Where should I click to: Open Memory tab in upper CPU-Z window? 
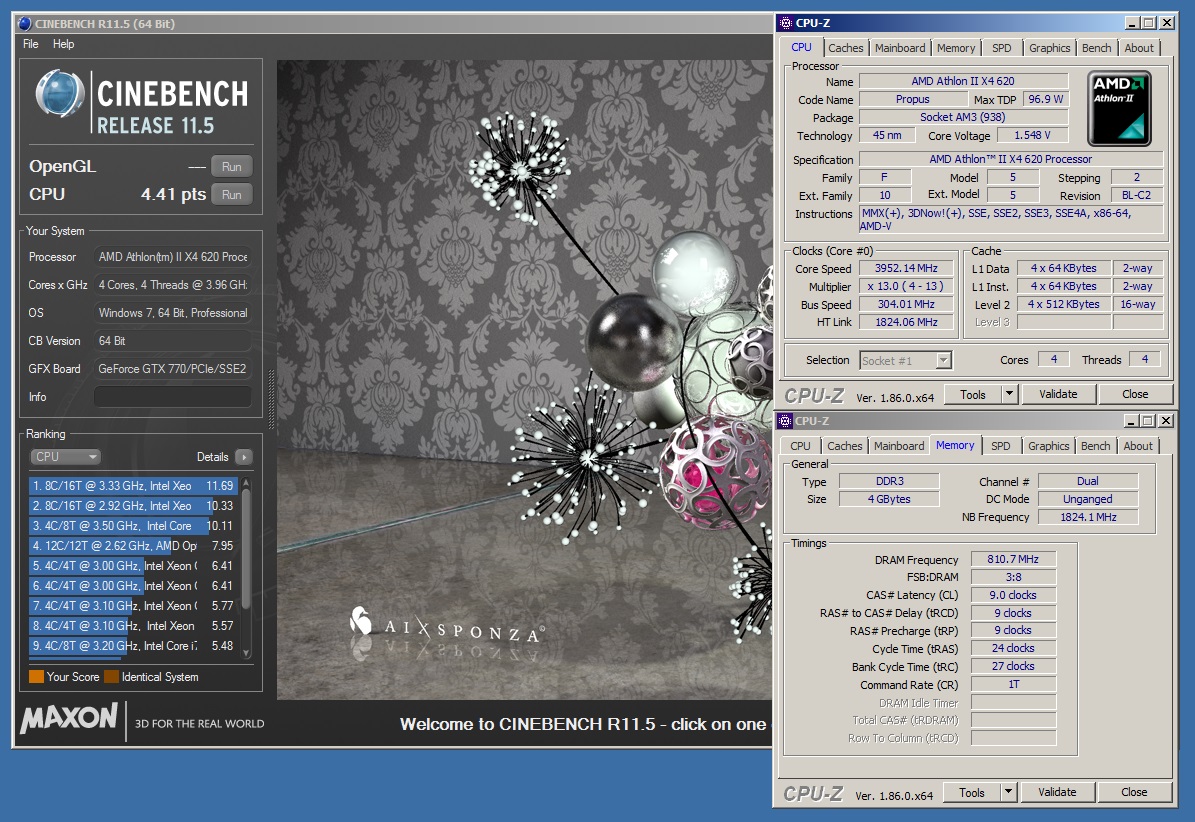[x=956, y=48]
